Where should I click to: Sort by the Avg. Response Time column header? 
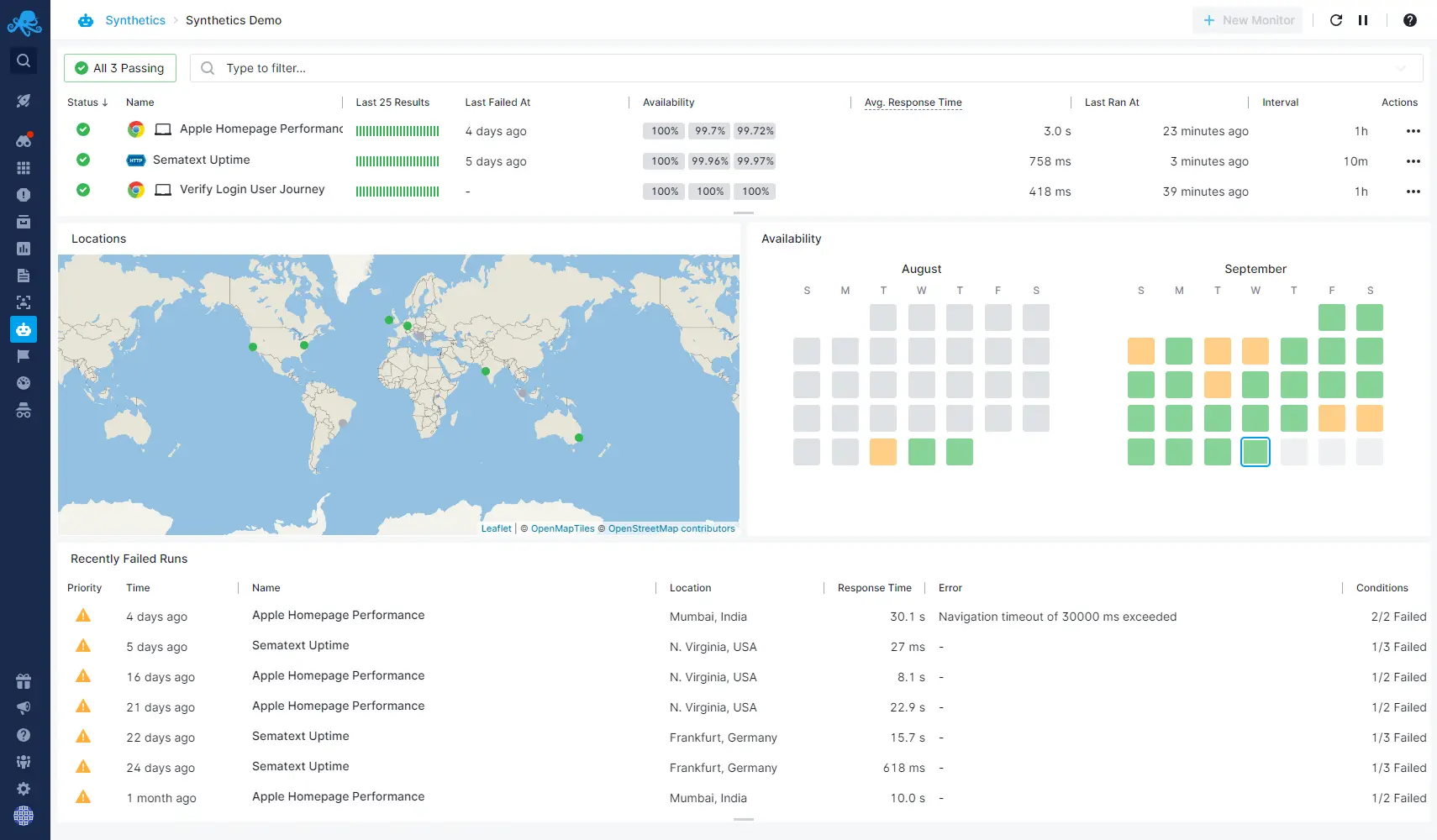(x=913, y=102)
